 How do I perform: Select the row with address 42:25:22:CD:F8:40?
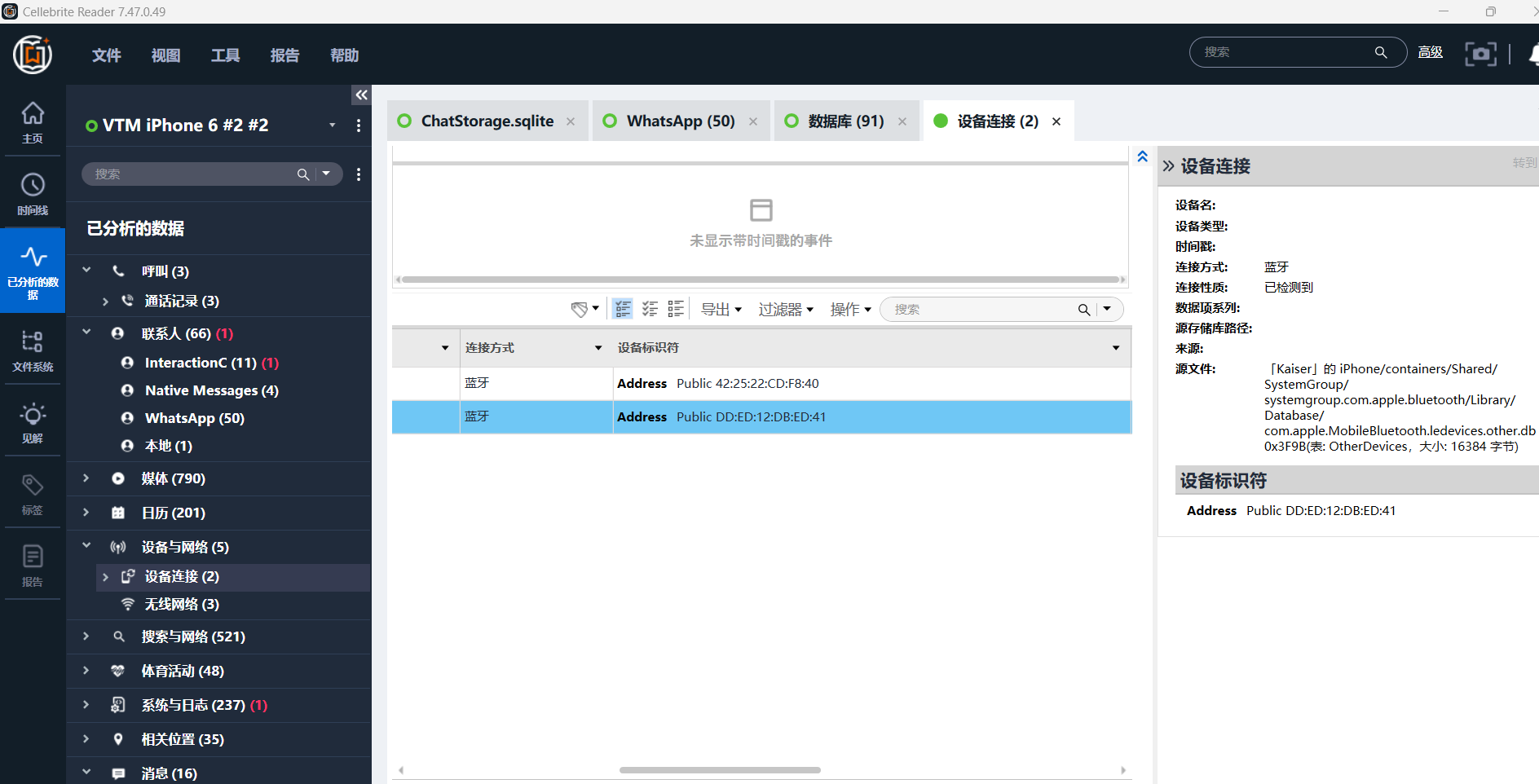point(761,383)
